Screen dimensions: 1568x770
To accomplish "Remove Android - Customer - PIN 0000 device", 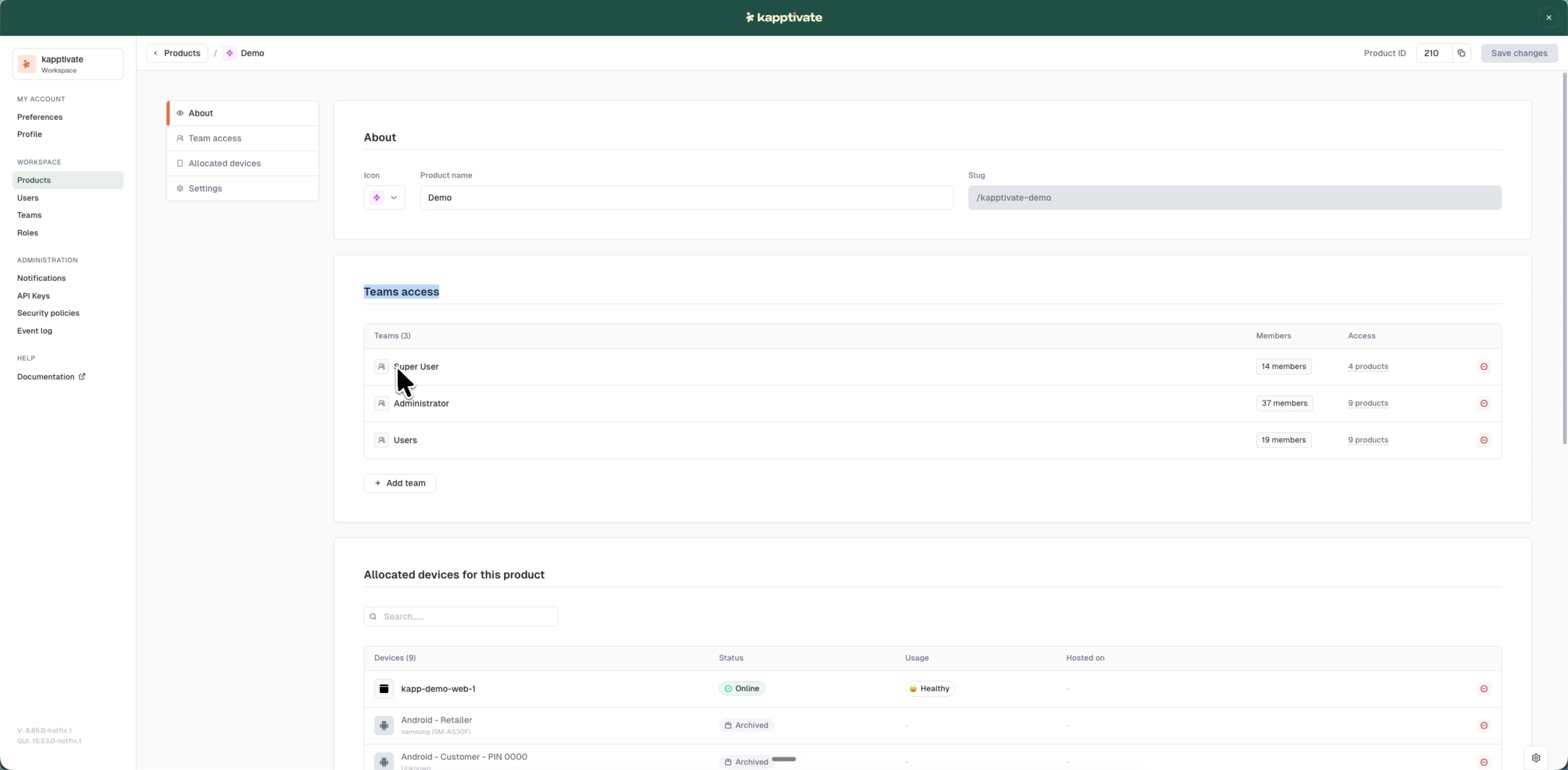I will tap(1484, 761).
